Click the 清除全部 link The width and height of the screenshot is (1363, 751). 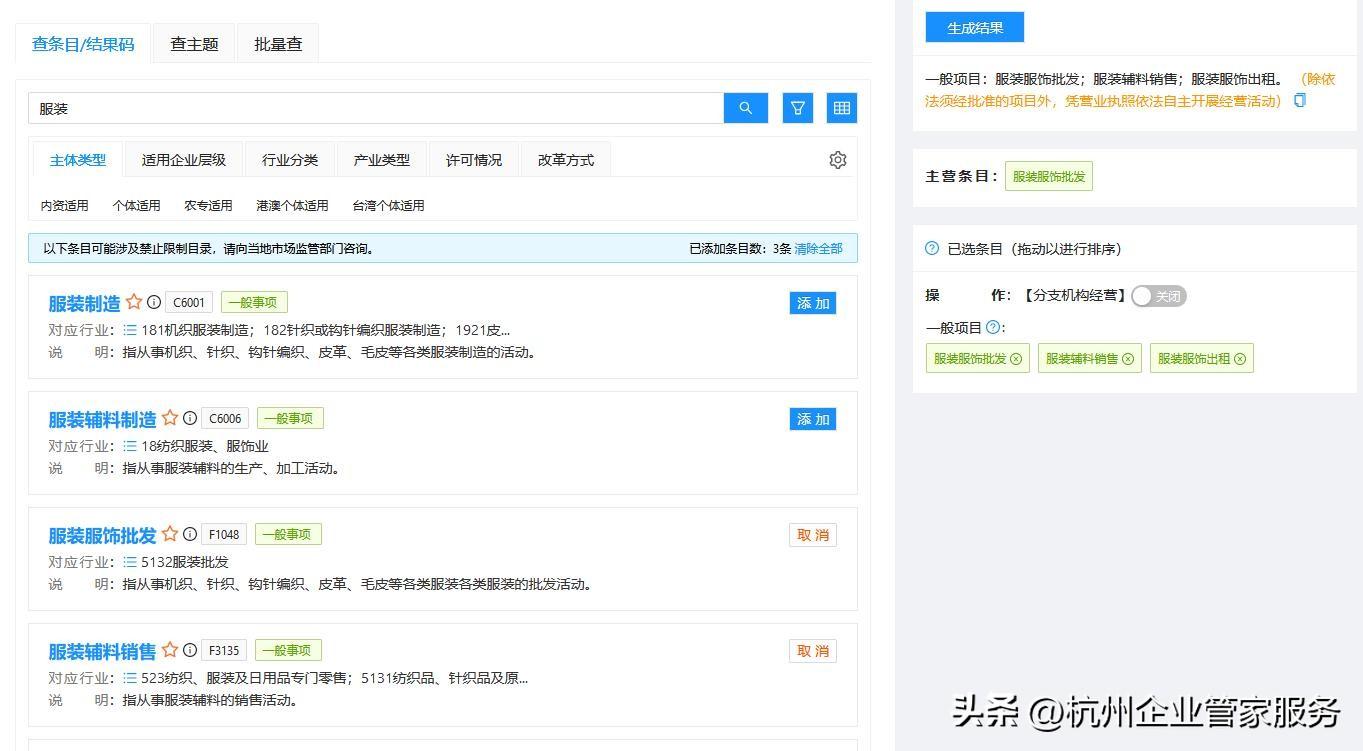[x=818, y=248]
